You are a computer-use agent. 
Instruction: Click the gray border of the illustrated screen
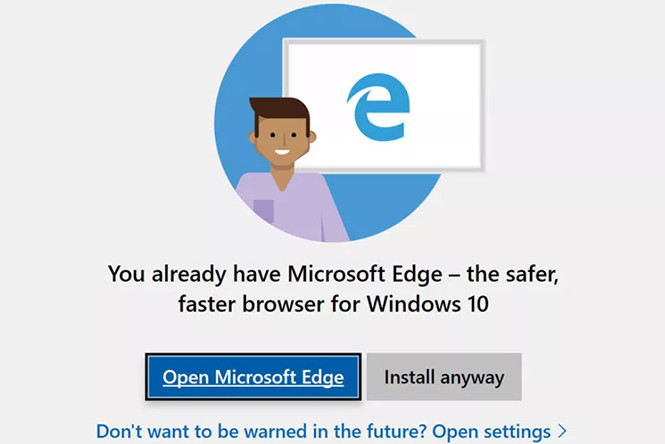pos(384,41)
